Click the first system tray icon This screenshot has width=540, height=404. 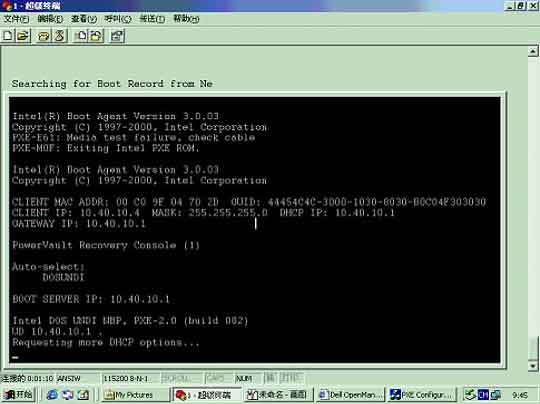pyautogui.click(x=469, y=395)
